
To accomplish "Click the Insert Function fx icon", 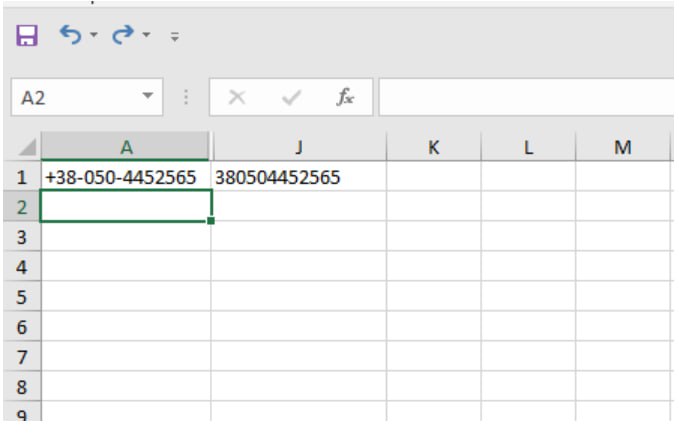I will pyautogui.click(x=344, y=97).
